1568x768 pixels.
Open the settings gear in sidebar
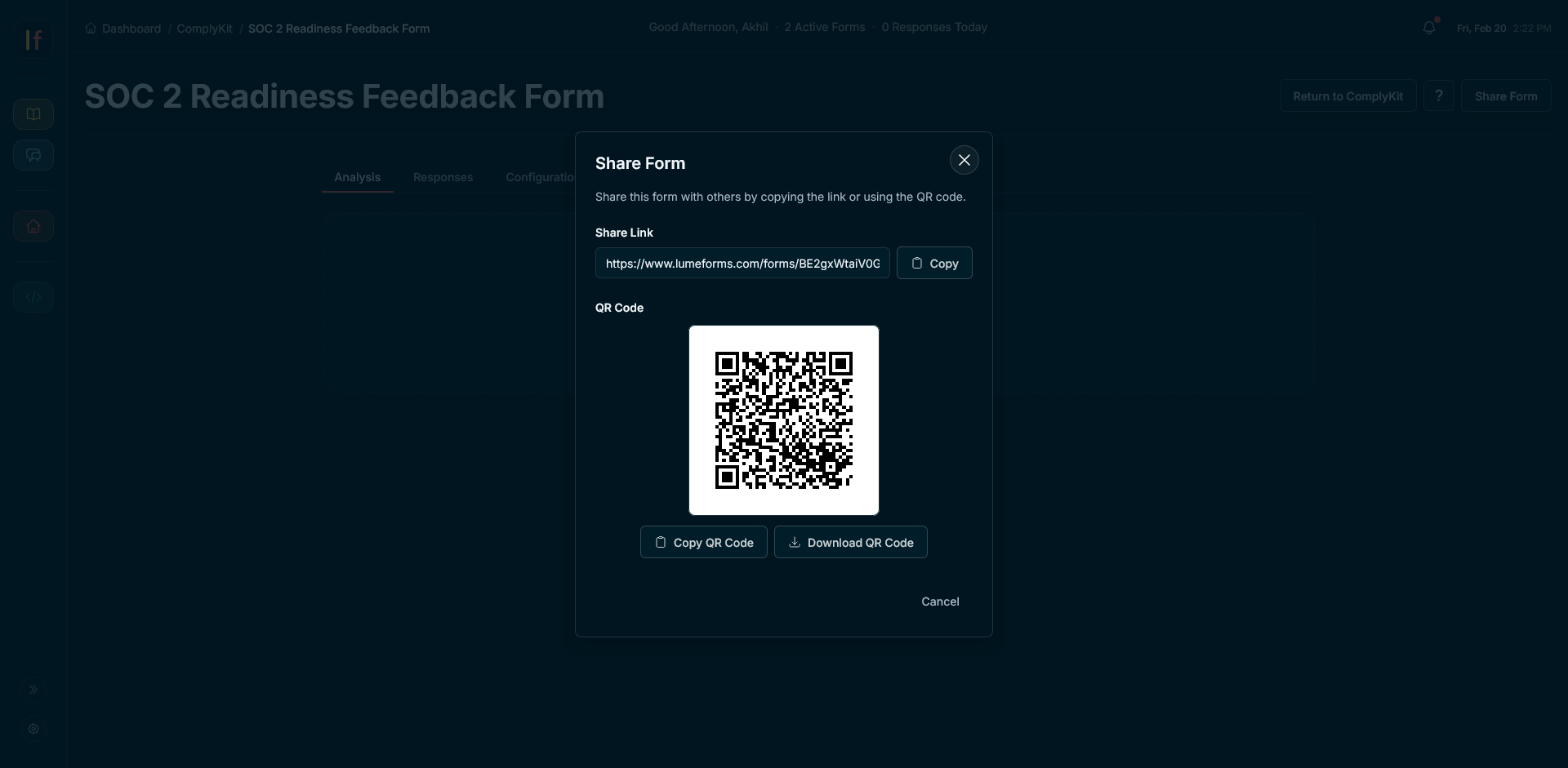(x=33, y=729)
